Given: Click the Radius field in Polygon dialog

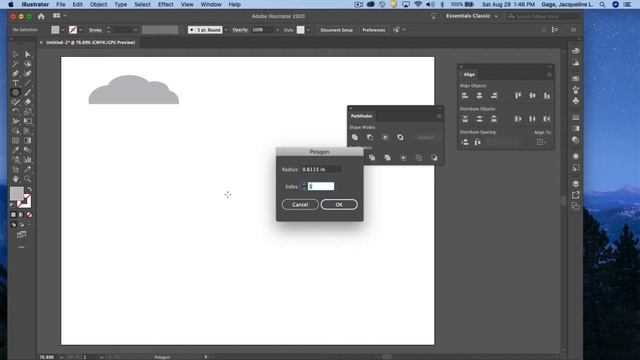Looking at the screenshot, I should pyautogui.click(x=321, y=169).
